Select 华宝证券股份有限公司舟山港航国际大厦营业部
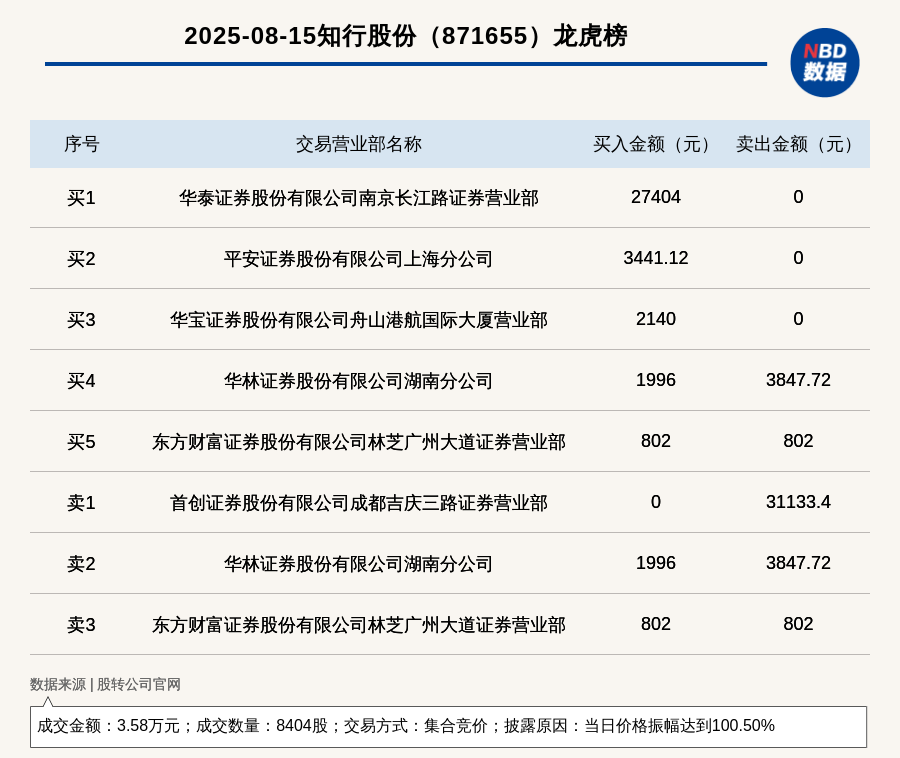The image size is (900, 758). coord(359,320)
